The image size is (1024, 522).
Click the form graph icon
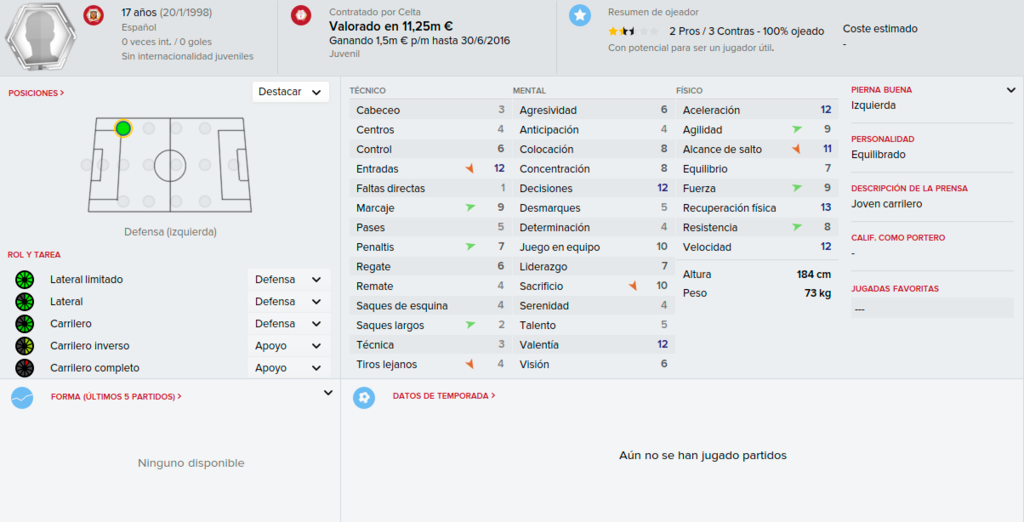[x=22, y=397]
